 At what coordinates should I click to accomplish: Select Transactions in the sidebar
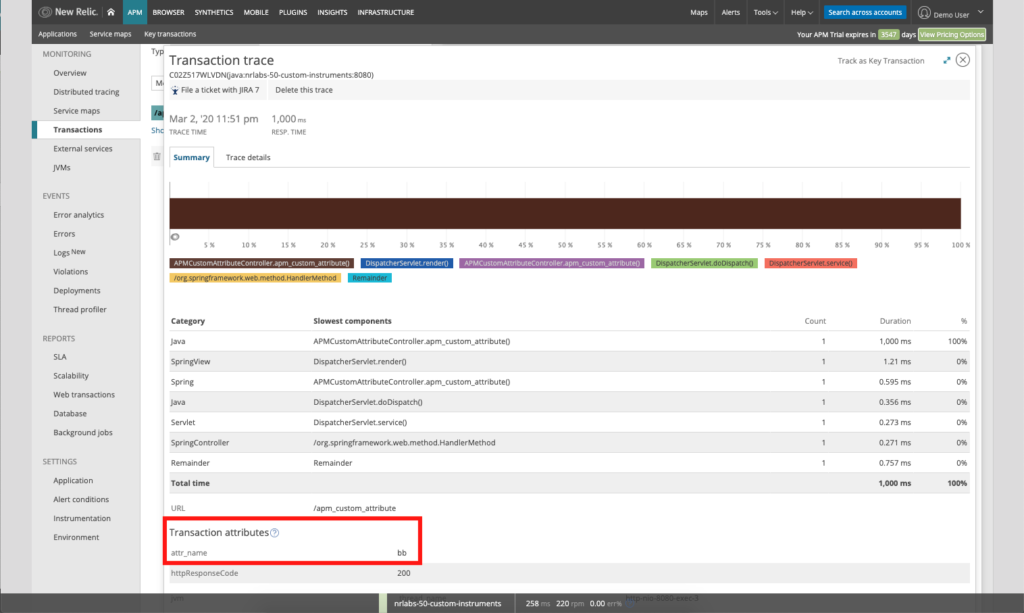[x=78, y=130]
